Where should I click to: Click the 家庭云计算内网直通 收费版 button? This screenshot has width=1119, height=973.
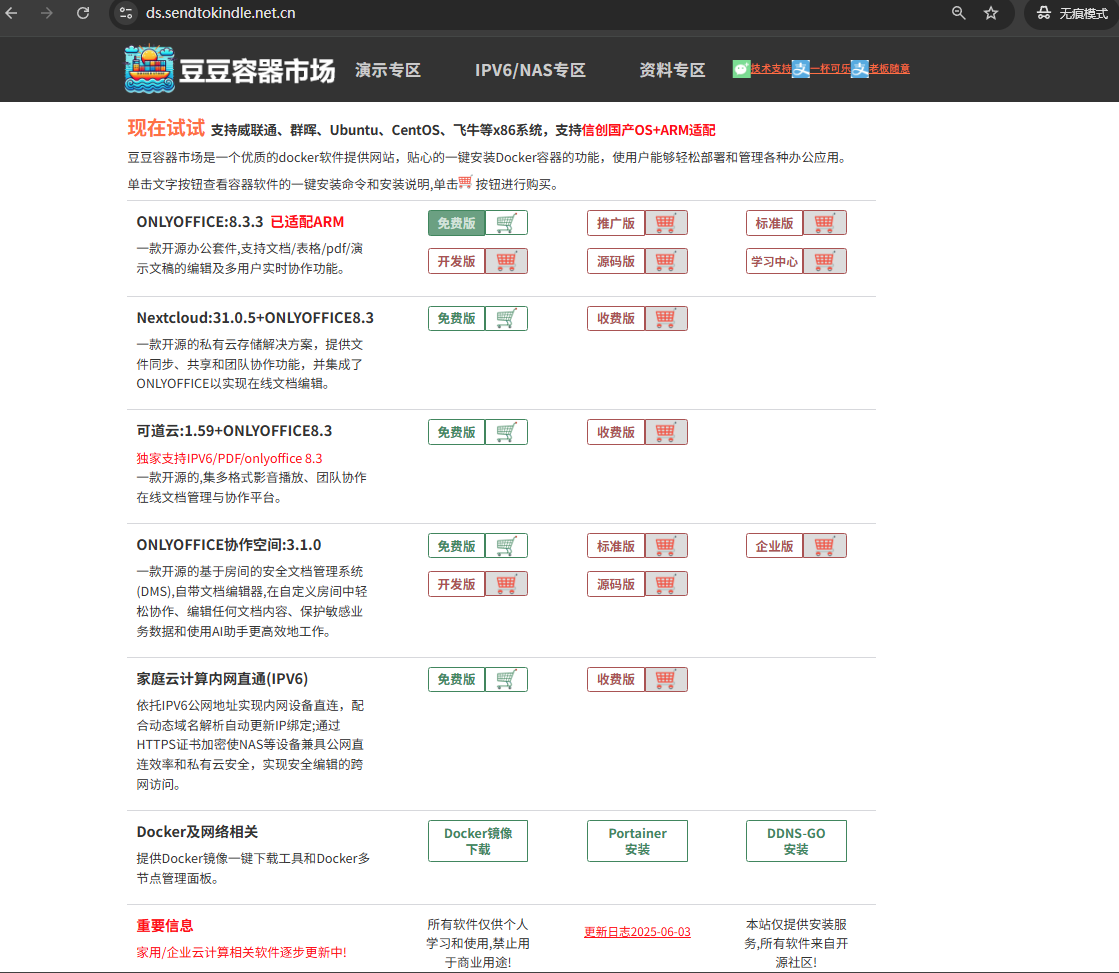(616, 680)
